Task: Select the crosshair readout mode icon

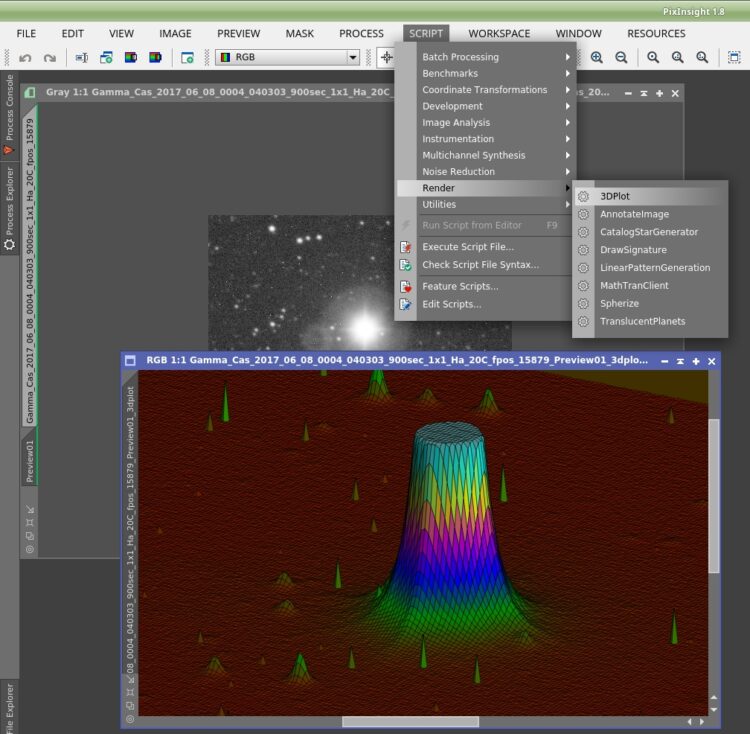Action: [x=386, y=57]
